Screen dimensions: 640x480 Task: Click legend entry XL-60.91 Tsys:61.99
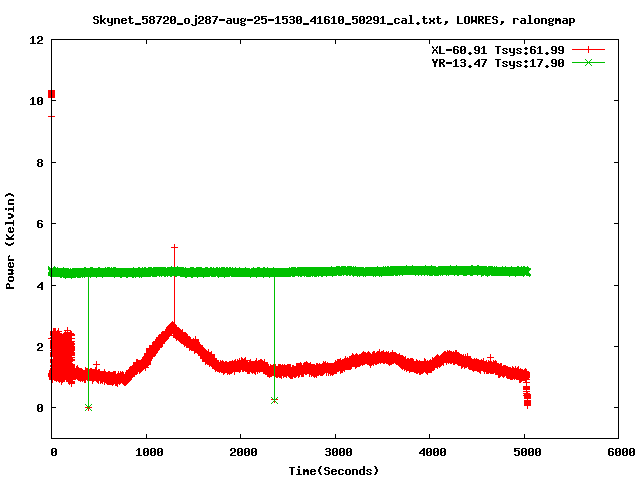click(498, 50)
